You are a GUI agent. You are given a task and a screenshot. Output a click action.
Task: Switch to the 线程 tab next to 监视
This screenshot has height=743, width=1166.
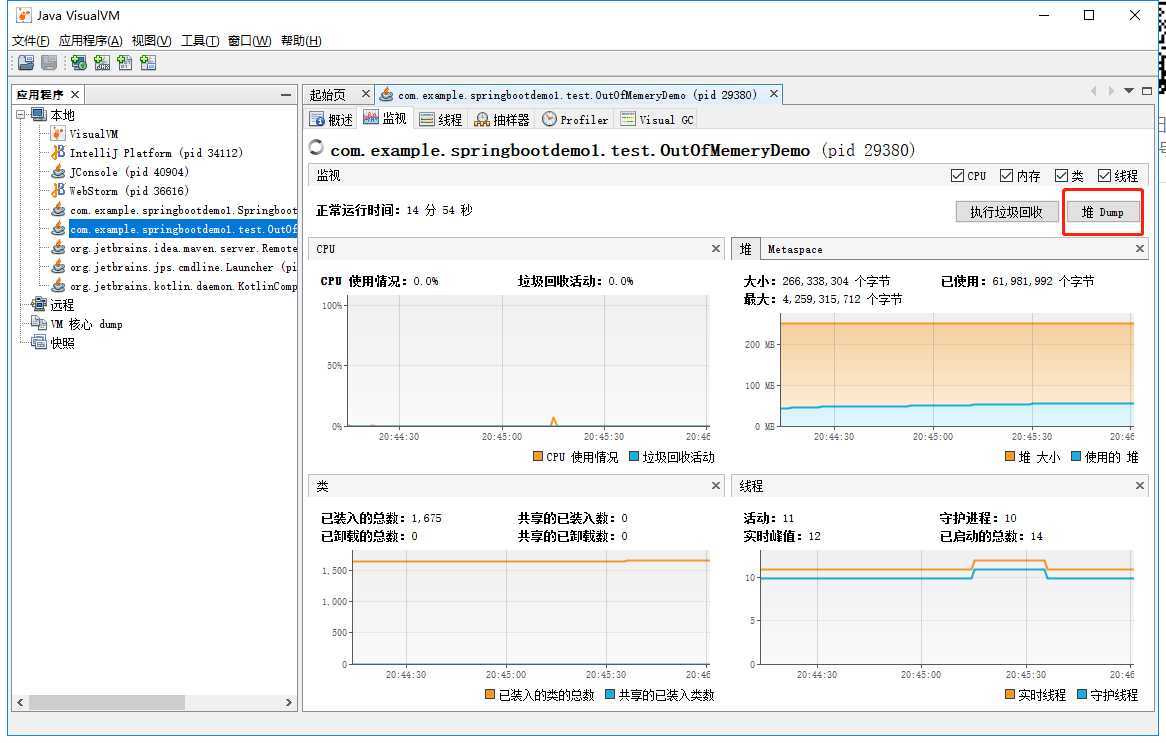pyautogui.click(x=440, y=119)
